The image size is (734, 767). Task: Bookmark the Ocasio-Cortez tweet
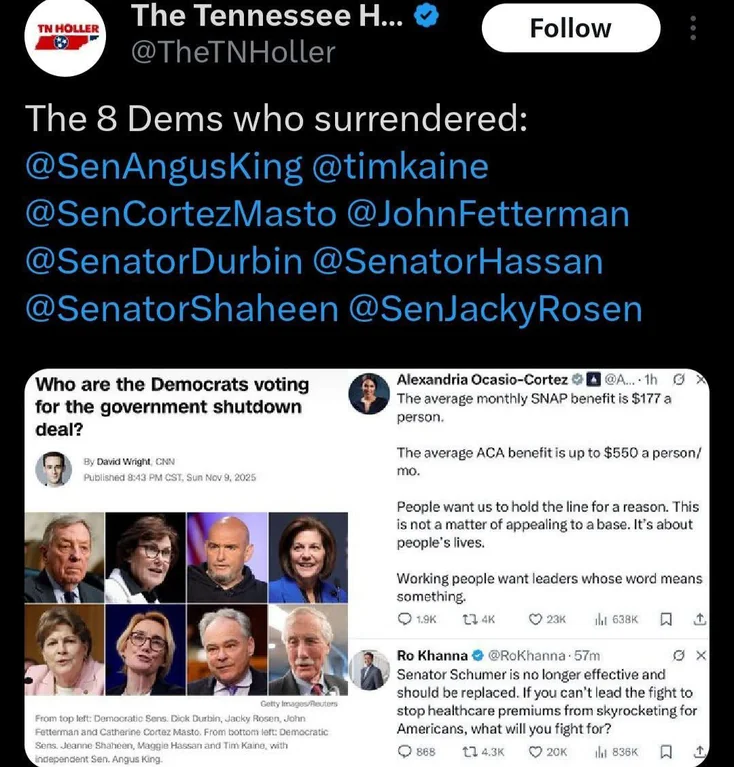(x=665, y=620)
